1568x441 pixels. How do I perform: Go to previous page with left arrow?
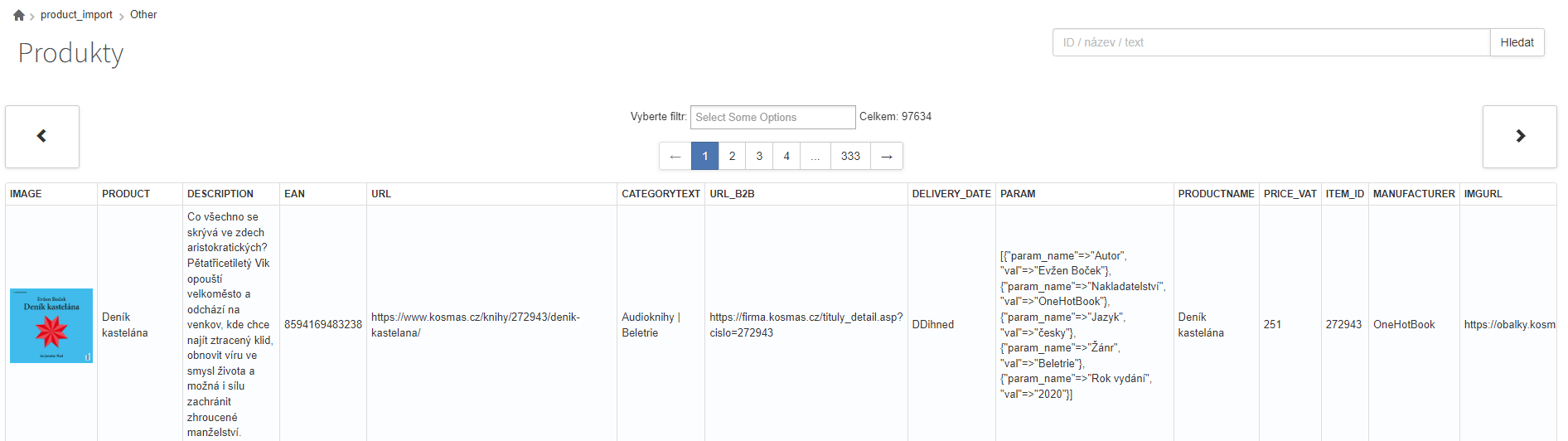(675, 156)
